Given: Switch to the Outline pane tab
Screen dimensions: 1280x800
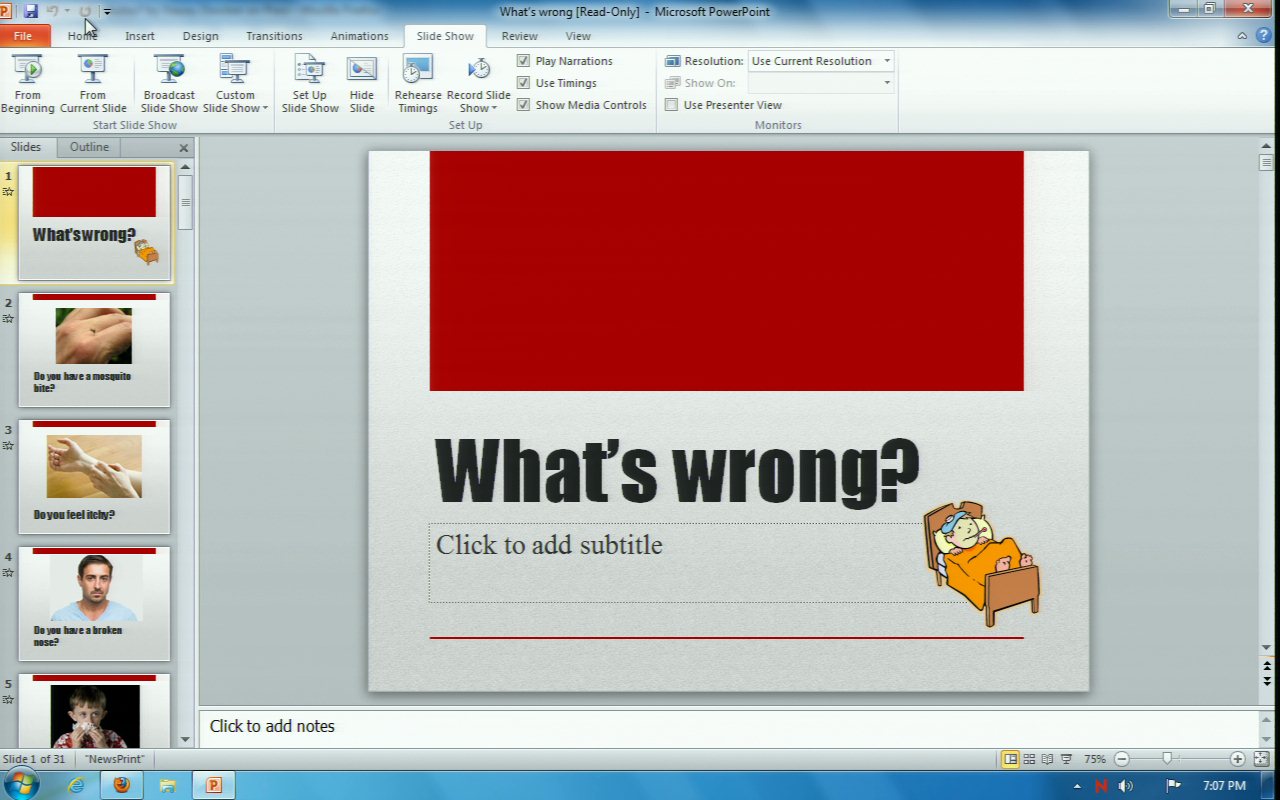Looking at the screenshot, I should click(x=89, y=147).
